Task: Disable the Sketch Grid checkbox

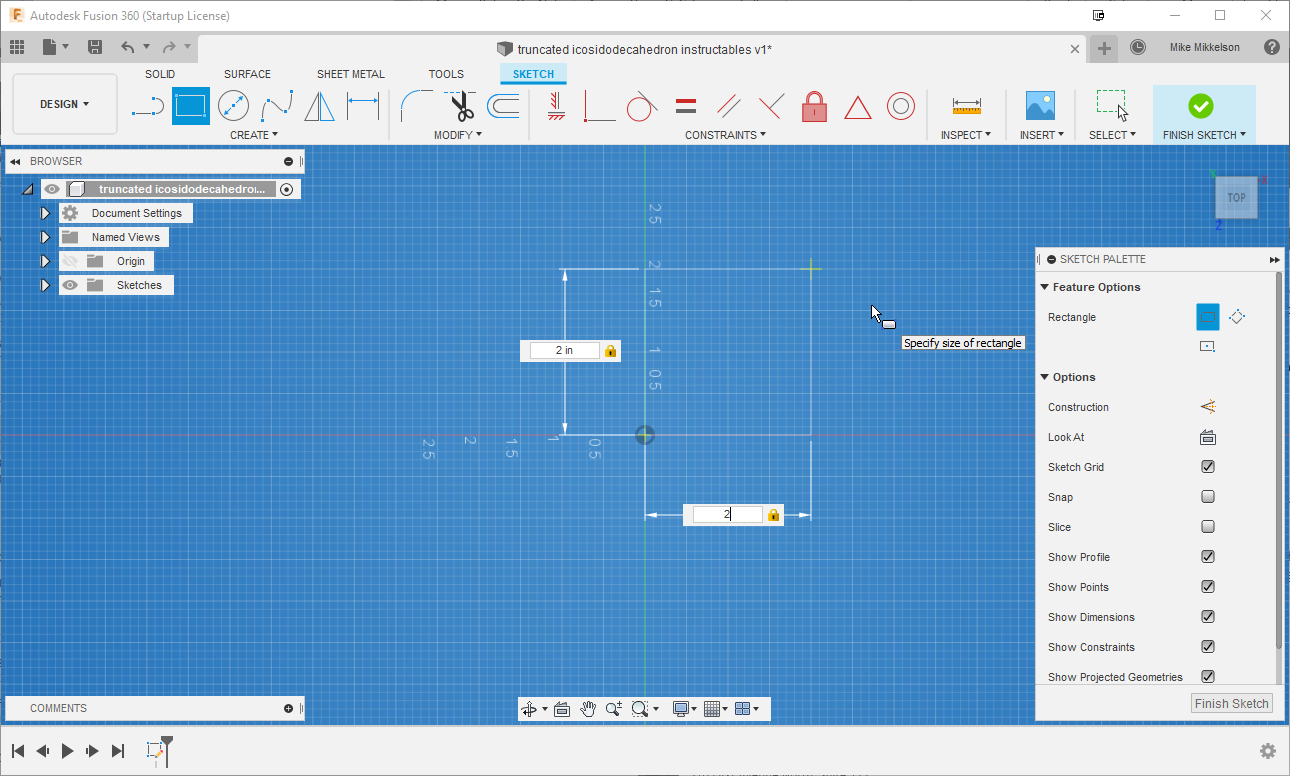Action: [x=1207, y=466]
